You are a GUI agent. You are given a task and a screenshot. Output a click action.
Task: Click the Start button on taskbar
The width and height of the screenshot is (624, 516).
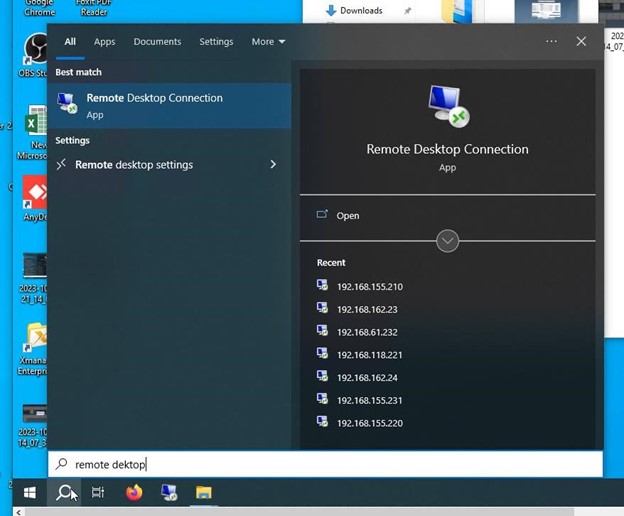pyautogui.click(x=30, y=492)
